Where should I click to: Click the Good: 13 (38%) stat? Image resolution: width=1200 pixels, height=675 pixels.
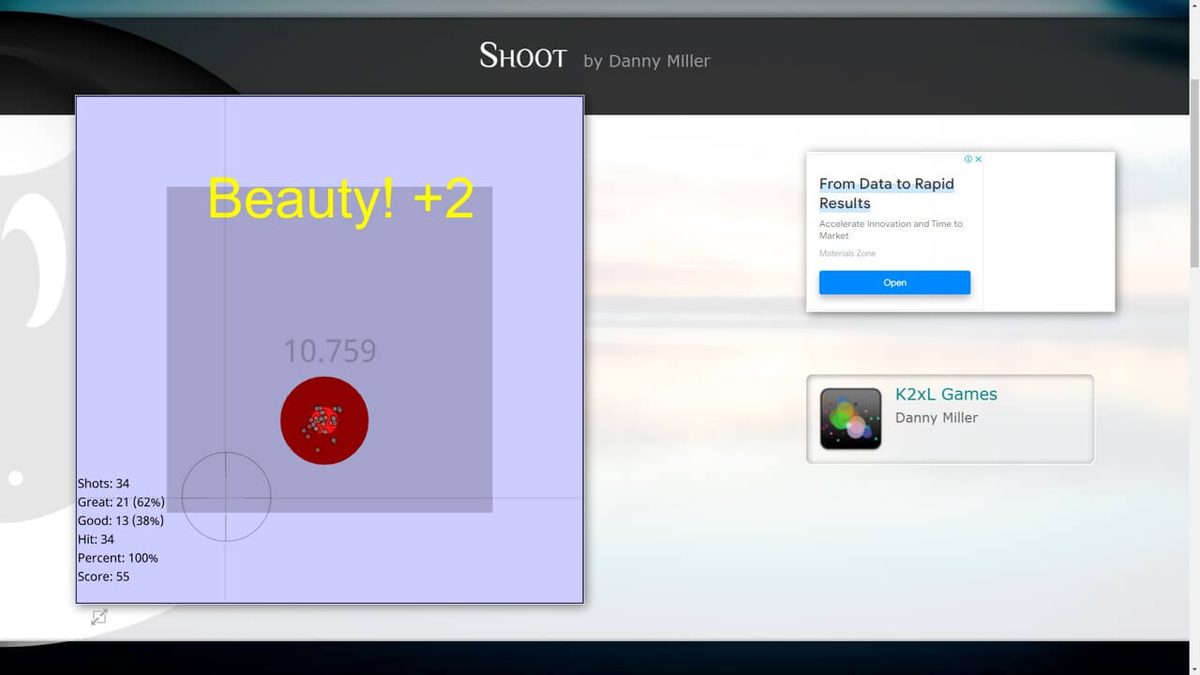pos(121,521)
